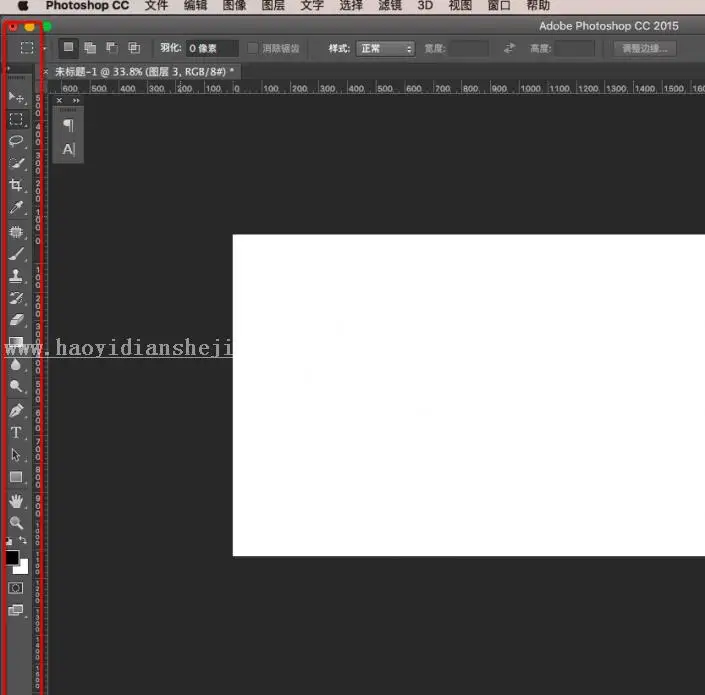
Task: Select the Dodge tool
Action: (x=16, y=387)
